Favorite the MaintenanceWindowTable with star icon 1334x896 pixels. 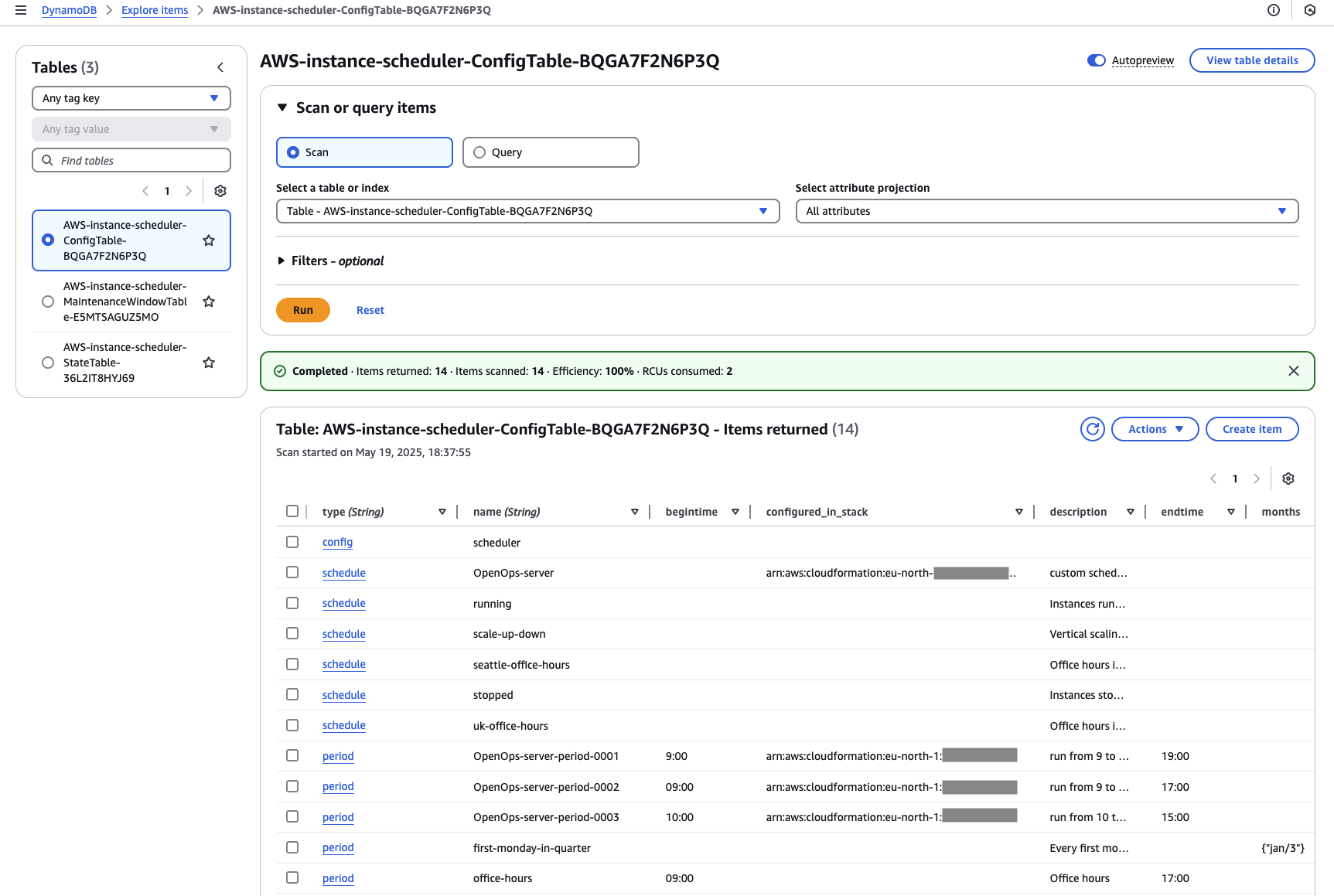[209, 302]
